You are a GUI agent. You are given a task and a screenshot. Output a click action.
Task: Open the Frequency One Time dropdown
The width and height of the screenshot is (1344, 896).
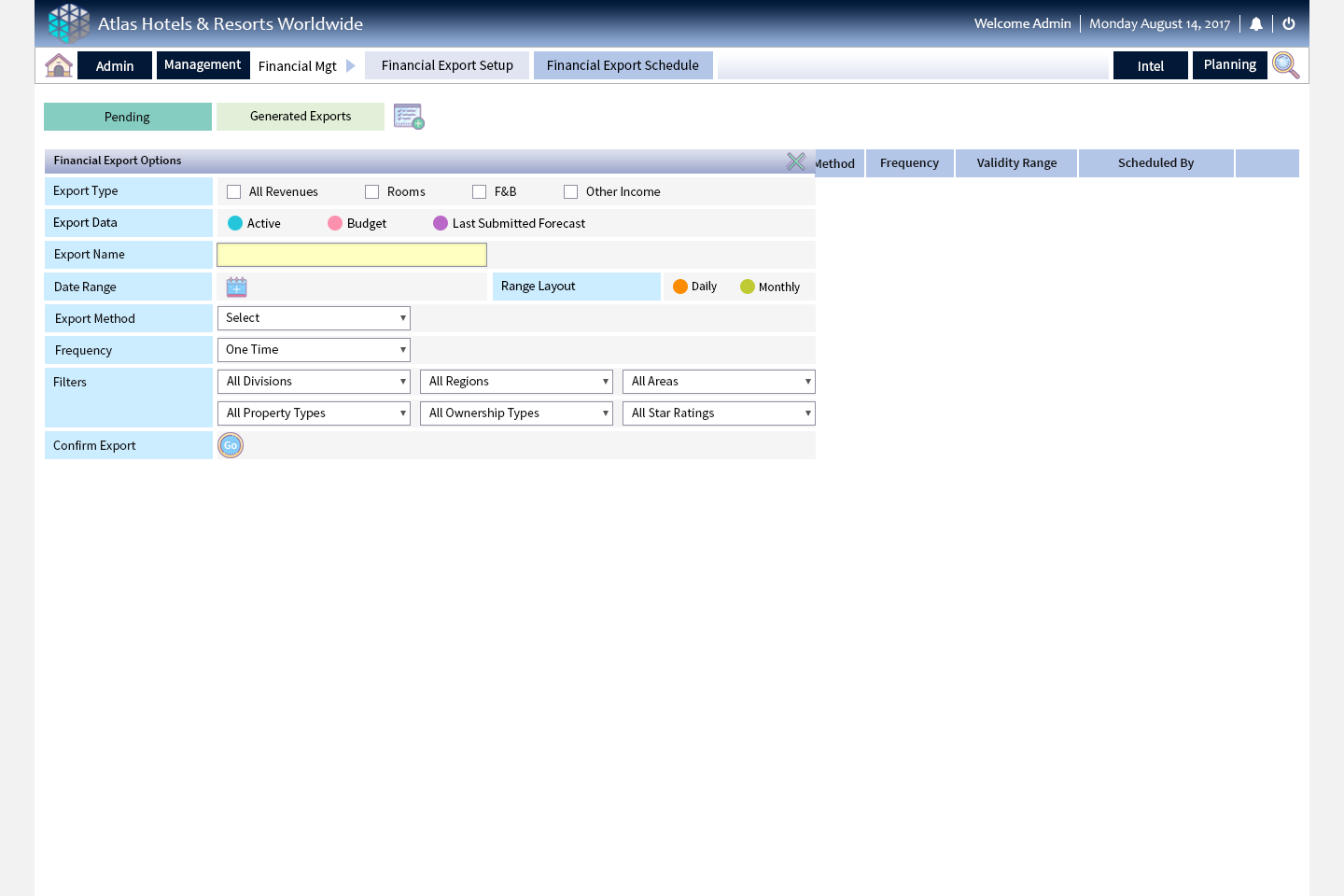point(314,350)
